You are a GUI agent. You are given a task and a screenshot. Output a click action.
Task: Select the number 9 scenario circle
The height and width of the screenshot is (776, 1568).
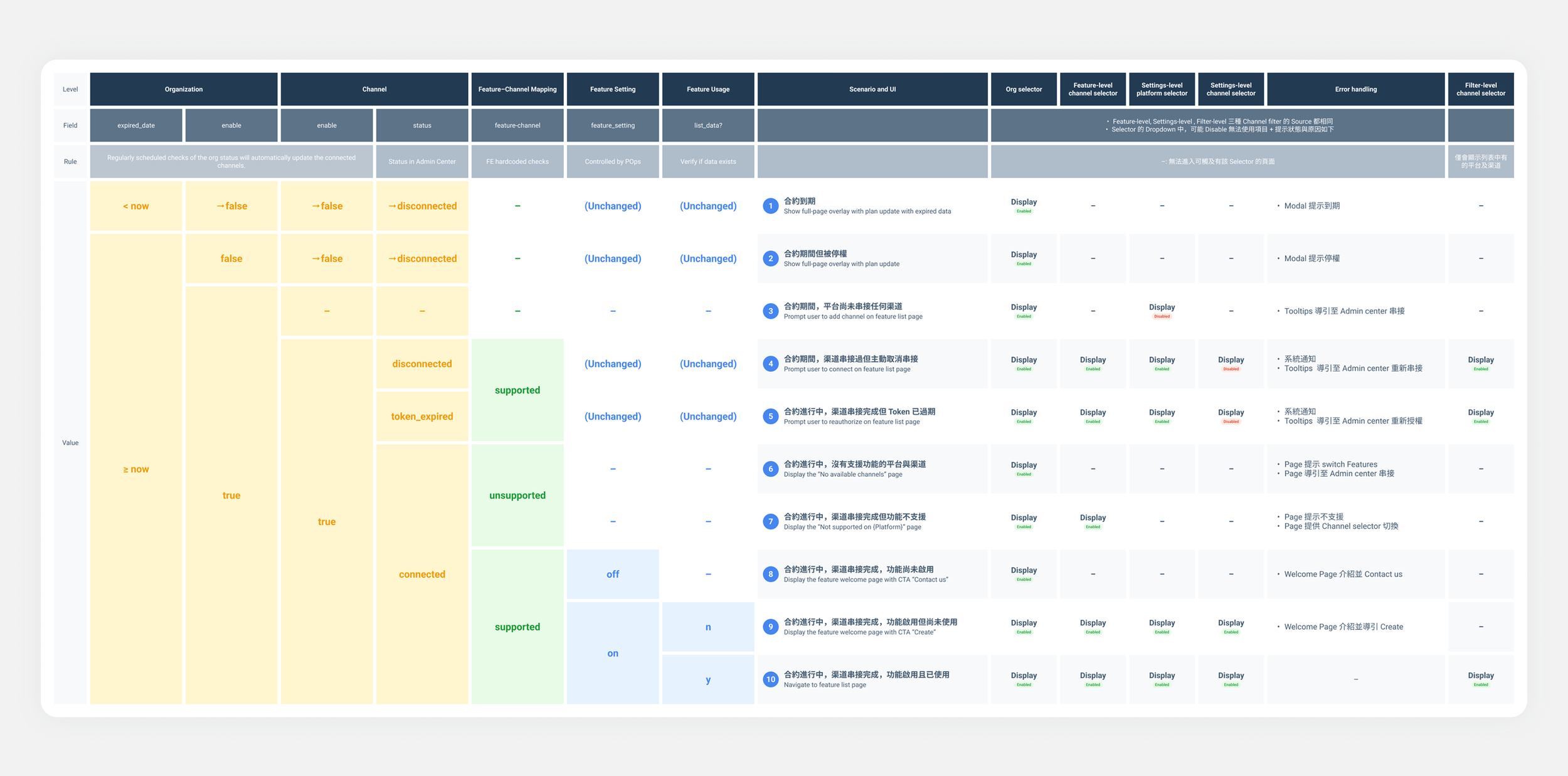pos(770,627)
